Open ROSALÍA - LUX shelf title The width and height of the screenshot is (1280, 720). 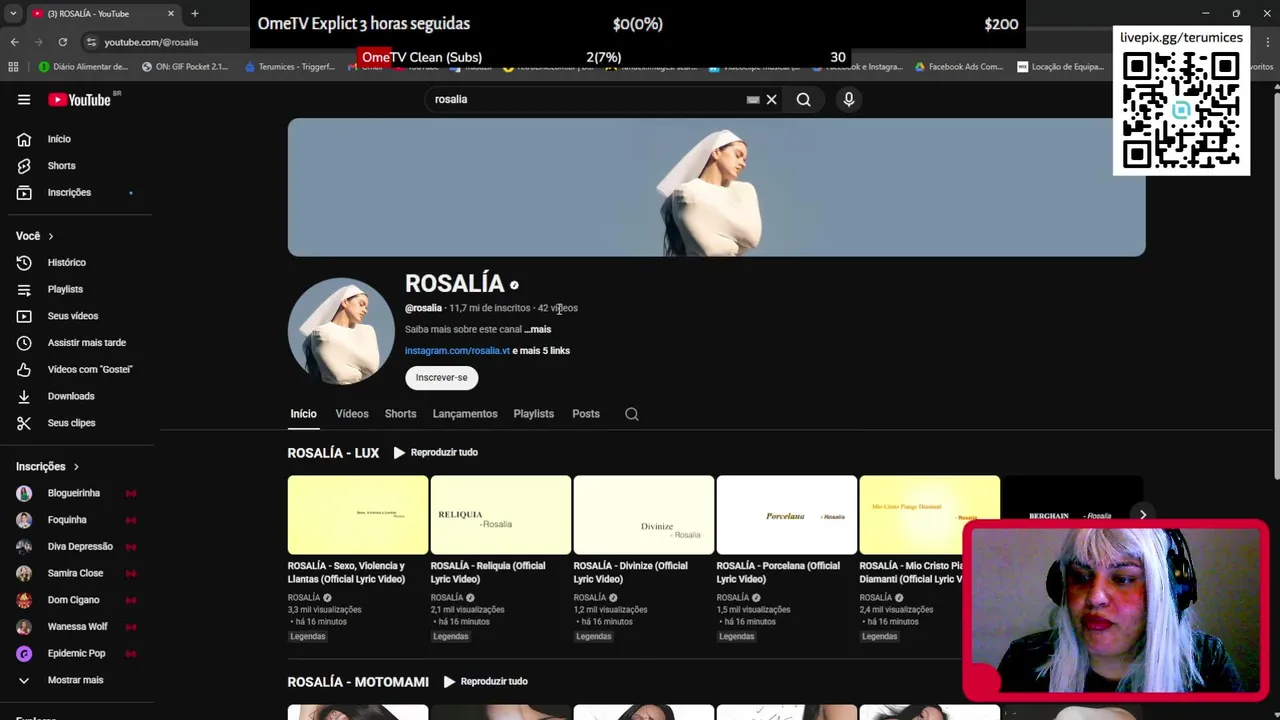333,453
